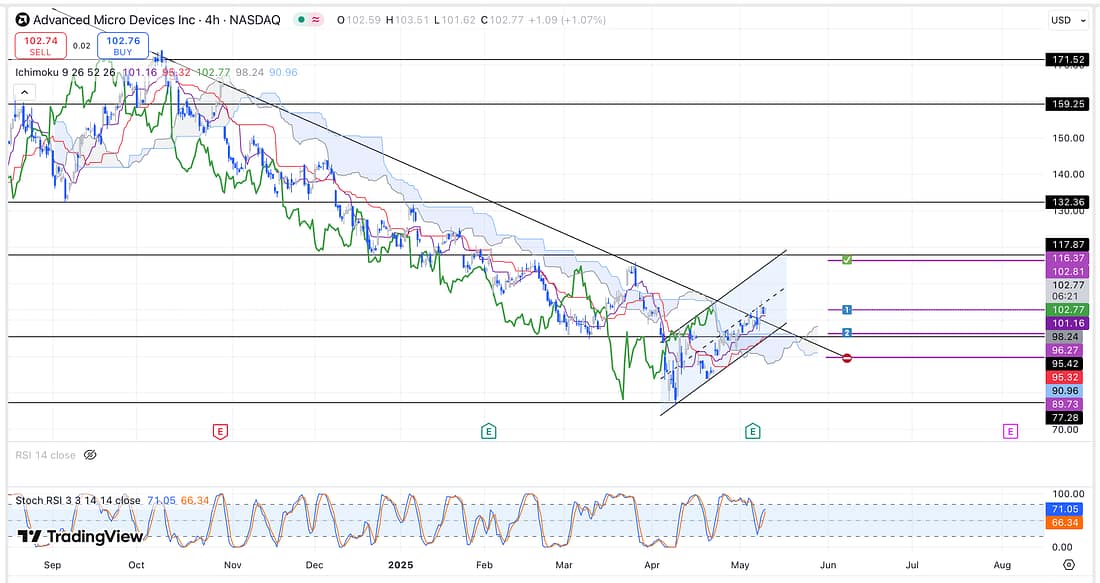Select the Stoch RSI indicator legend
Viewport: 1100px width, 583px height.
pyautogui.click(x=78, y=500)
